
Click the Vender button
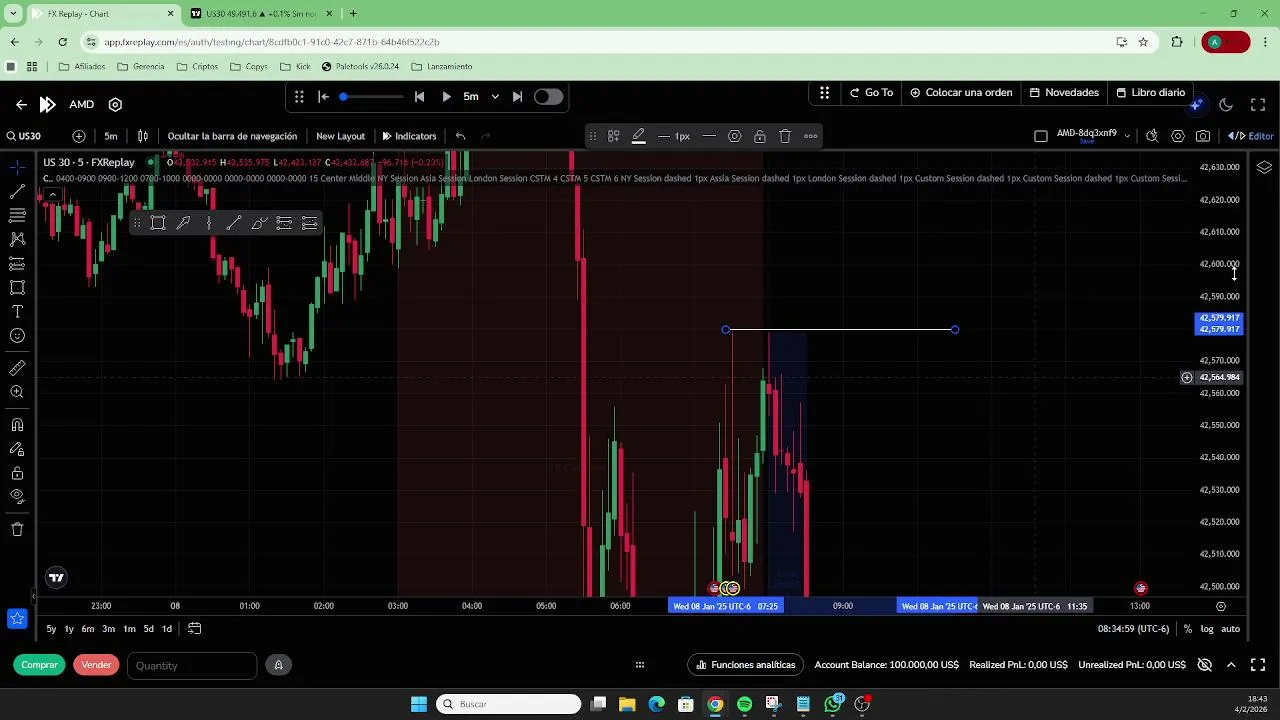coord(96,665)
